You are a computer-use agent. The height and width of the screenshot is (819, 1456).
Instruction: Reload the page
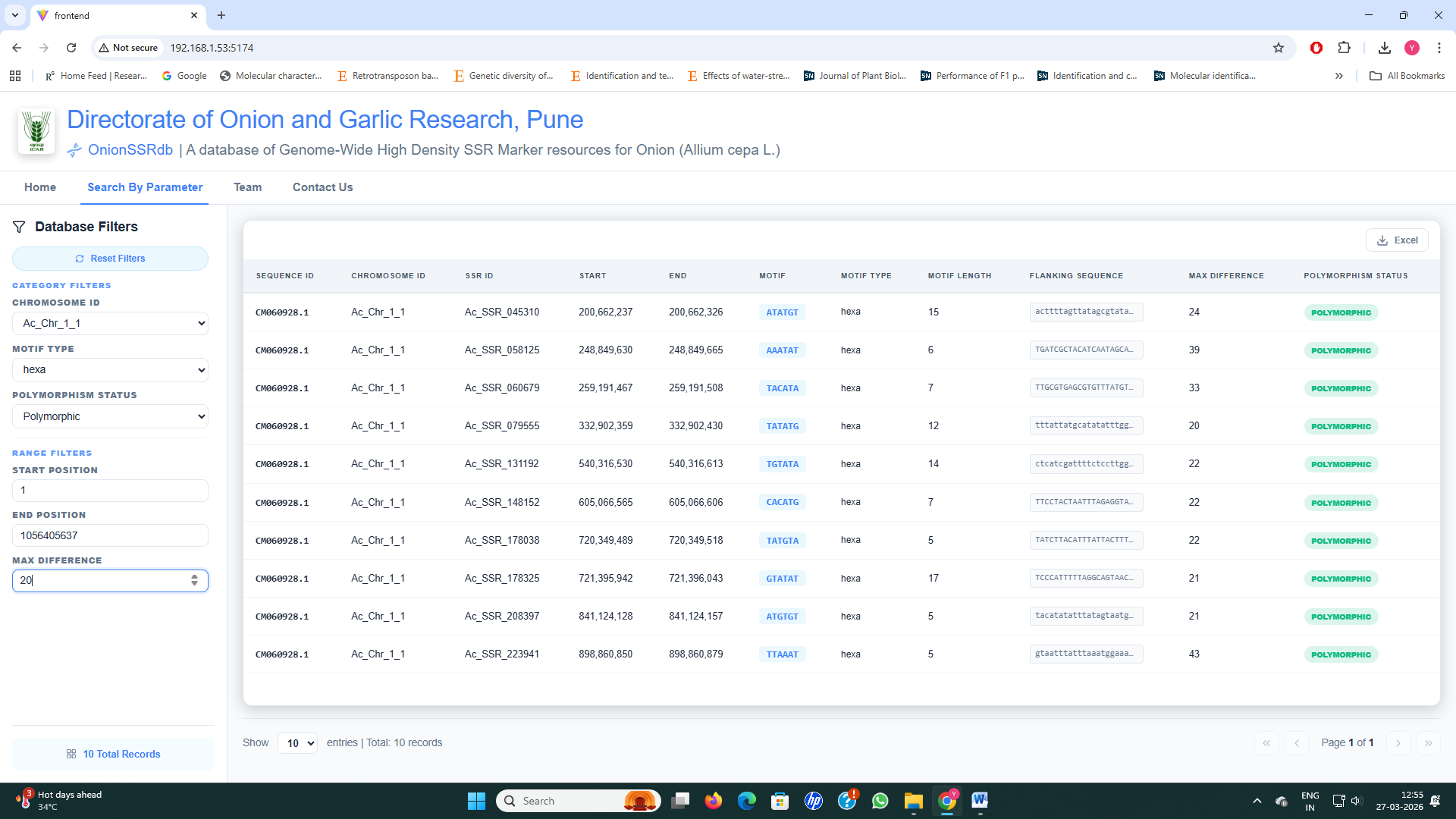(71, 48)
